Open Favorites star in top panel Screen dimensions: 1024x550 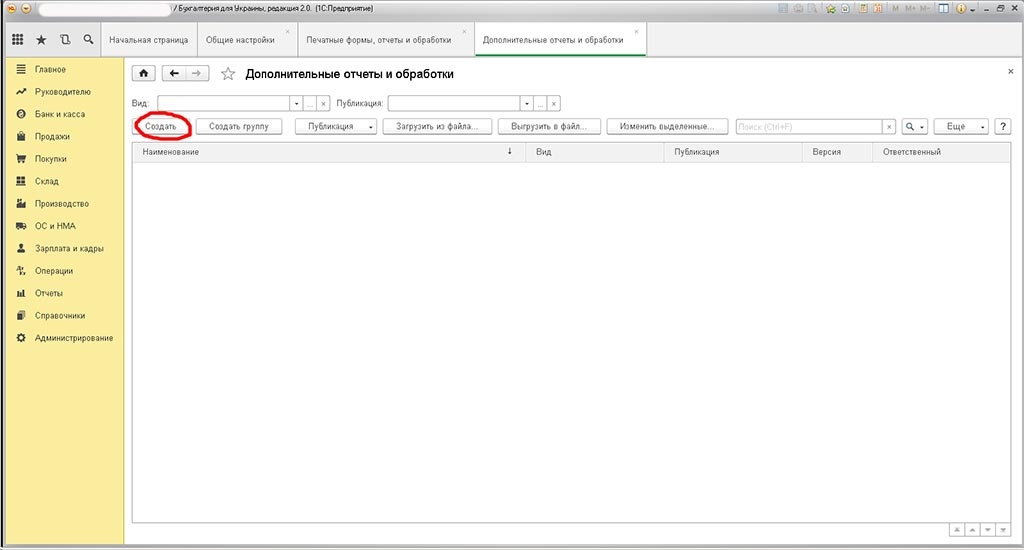[41, 40]
